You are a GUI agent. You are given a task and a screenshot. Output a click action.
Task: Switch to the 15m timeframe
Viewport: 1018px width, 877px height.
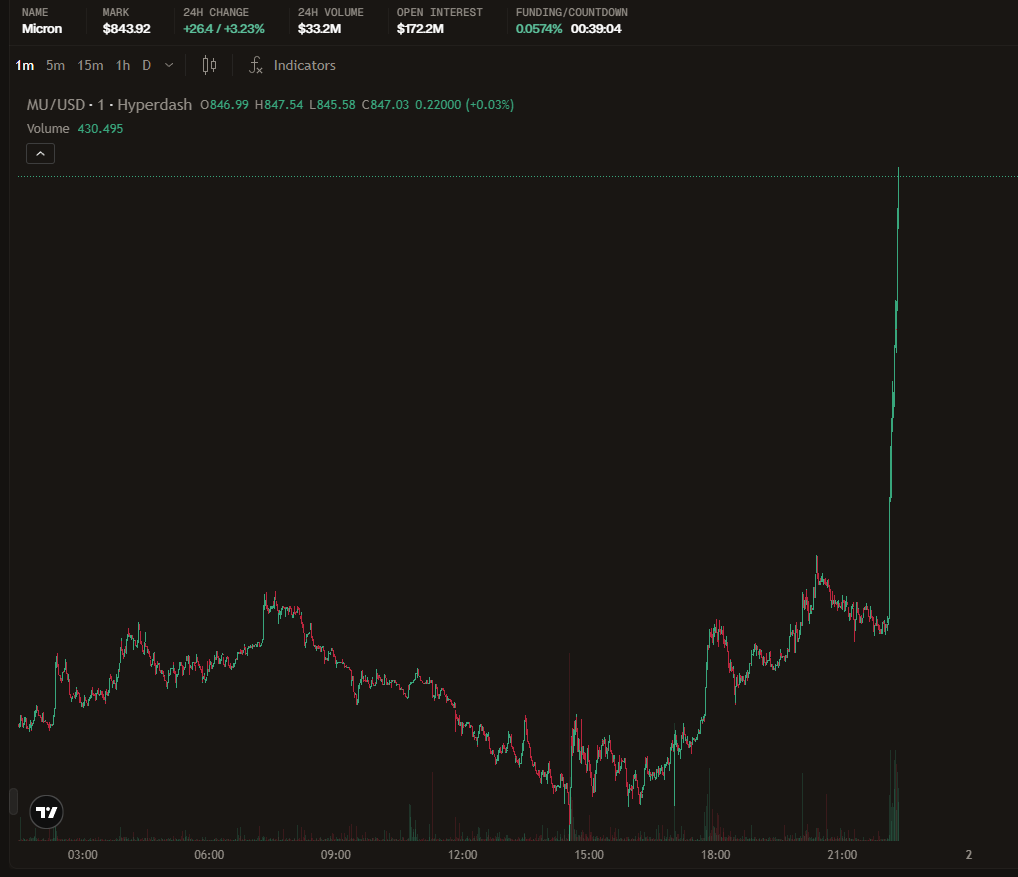point(90,66)
